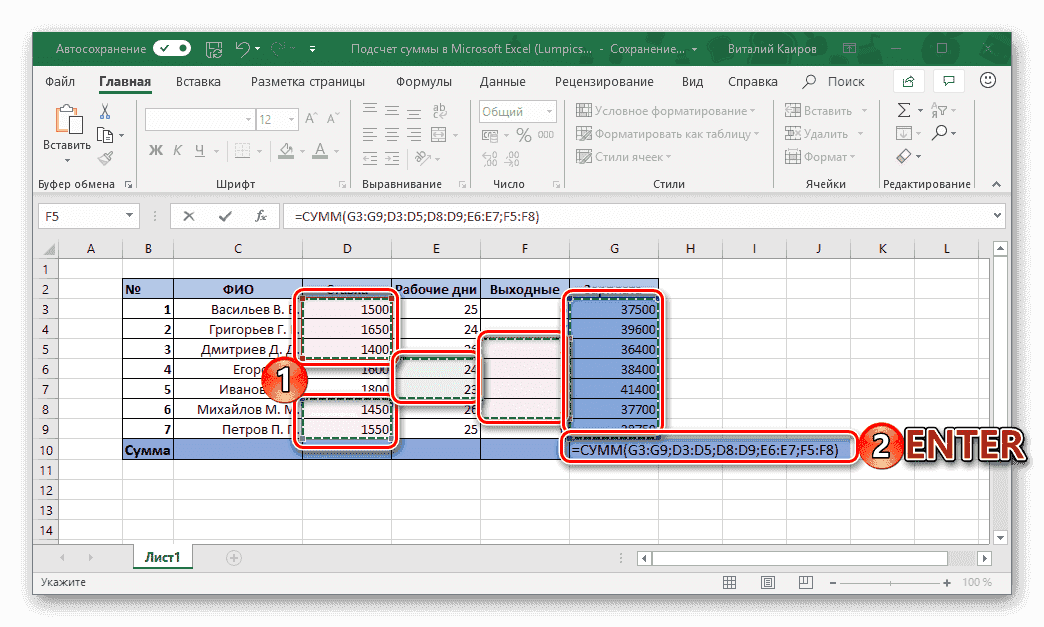This screenshot has width=1044, height=627.
Task: Select the Лист1 sheet tab
Action: pyautogui.click(x=162, y=557)
